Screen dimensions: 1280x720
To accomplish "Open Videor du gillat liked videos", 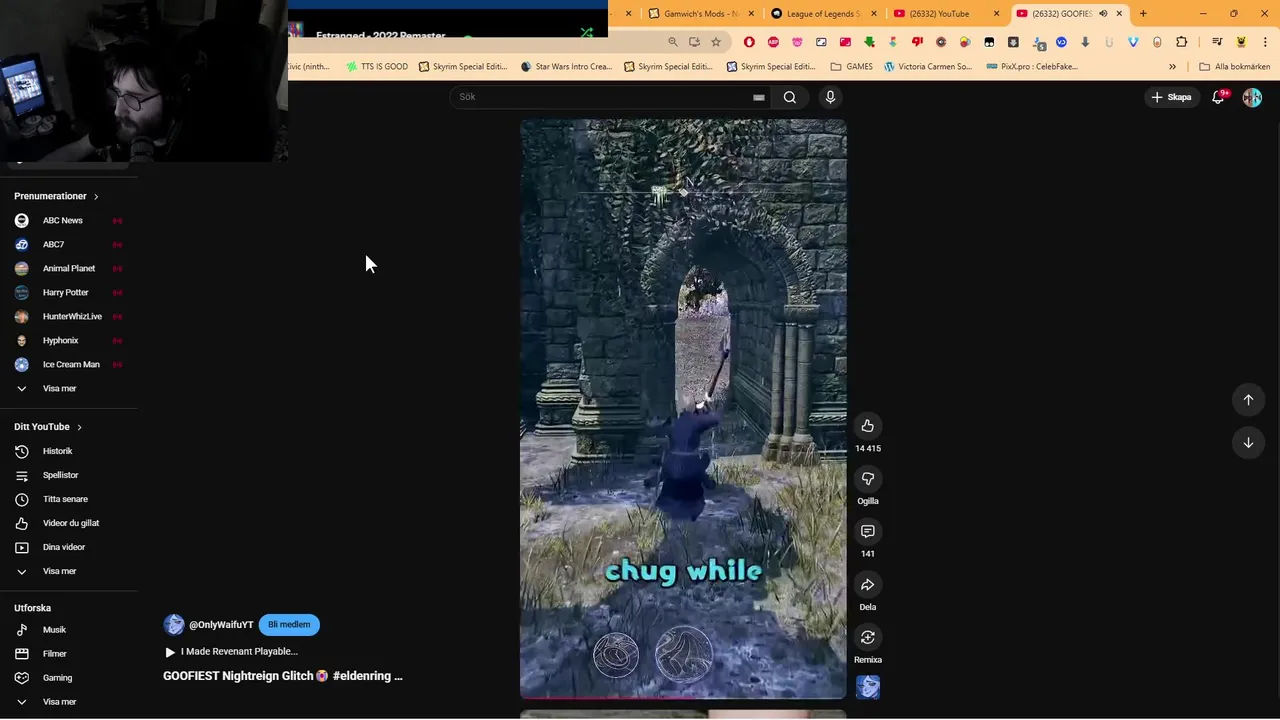I will [x=69, y=523].
